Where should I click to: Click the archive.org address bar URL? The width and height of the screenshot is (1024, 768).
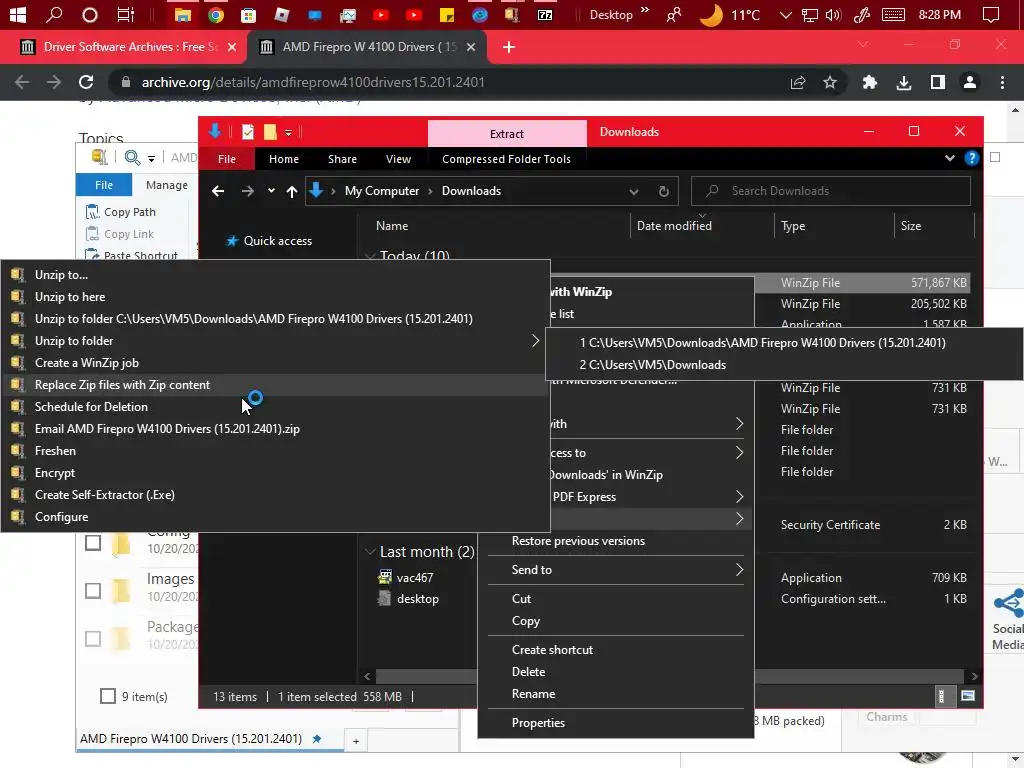coord(313,82)
